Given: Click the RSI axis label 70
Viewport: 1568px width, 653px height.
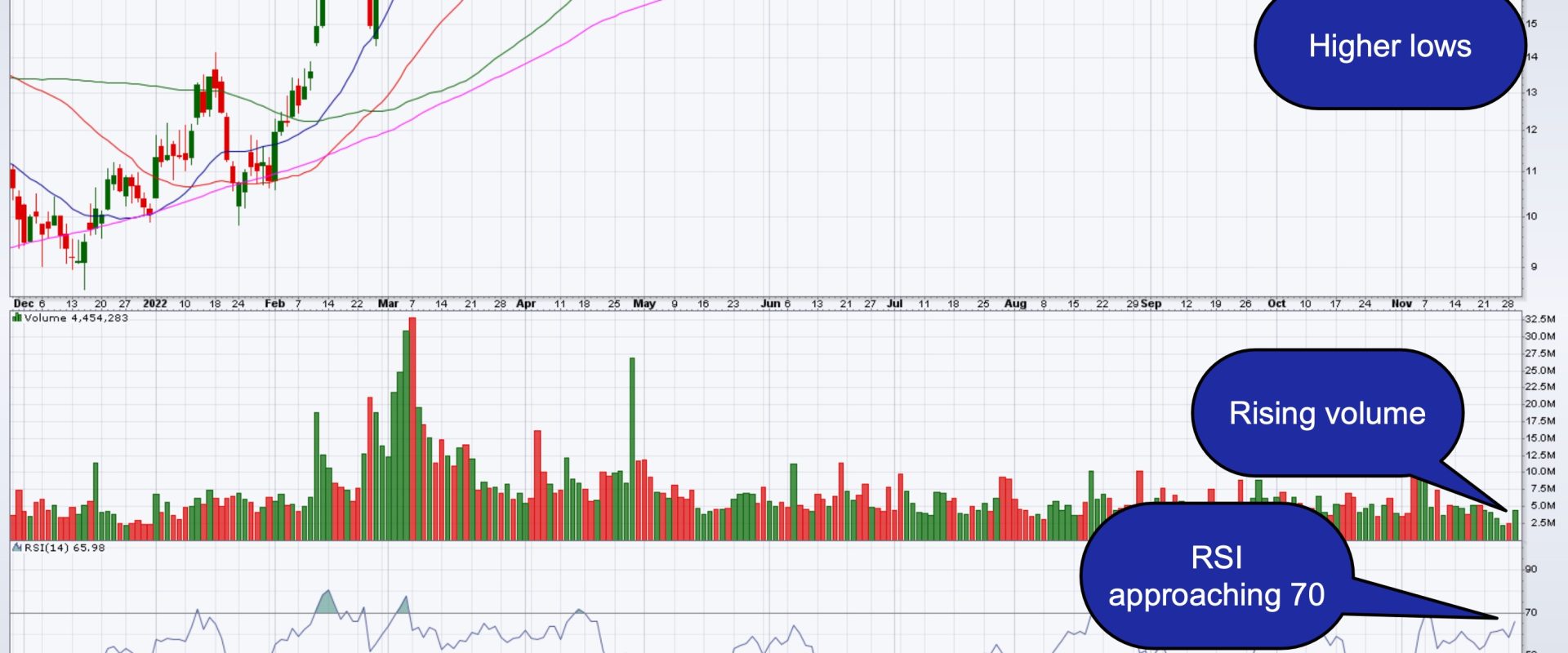Looking at the screenshot, I should [1531, 612].
